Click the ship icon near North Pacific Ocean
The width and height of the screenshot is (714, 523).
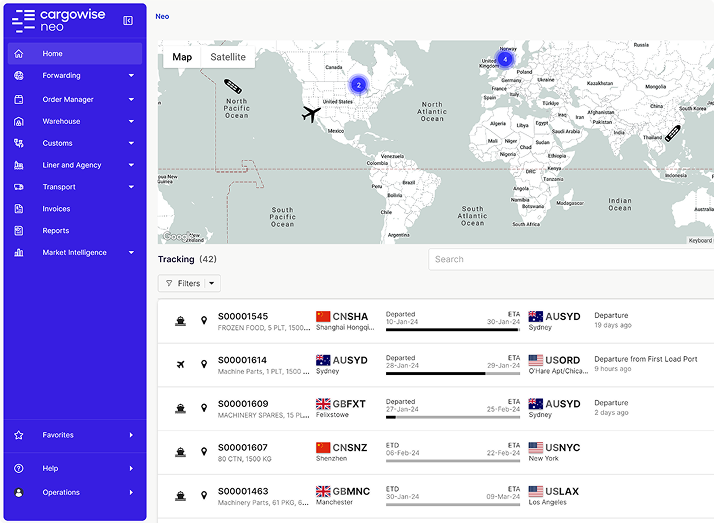[x=232, y=87]
